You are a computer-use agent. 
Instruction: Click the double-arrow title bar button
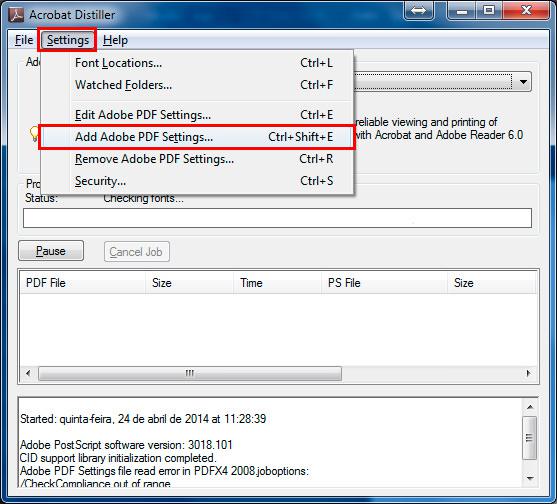(x=418, y=10)
